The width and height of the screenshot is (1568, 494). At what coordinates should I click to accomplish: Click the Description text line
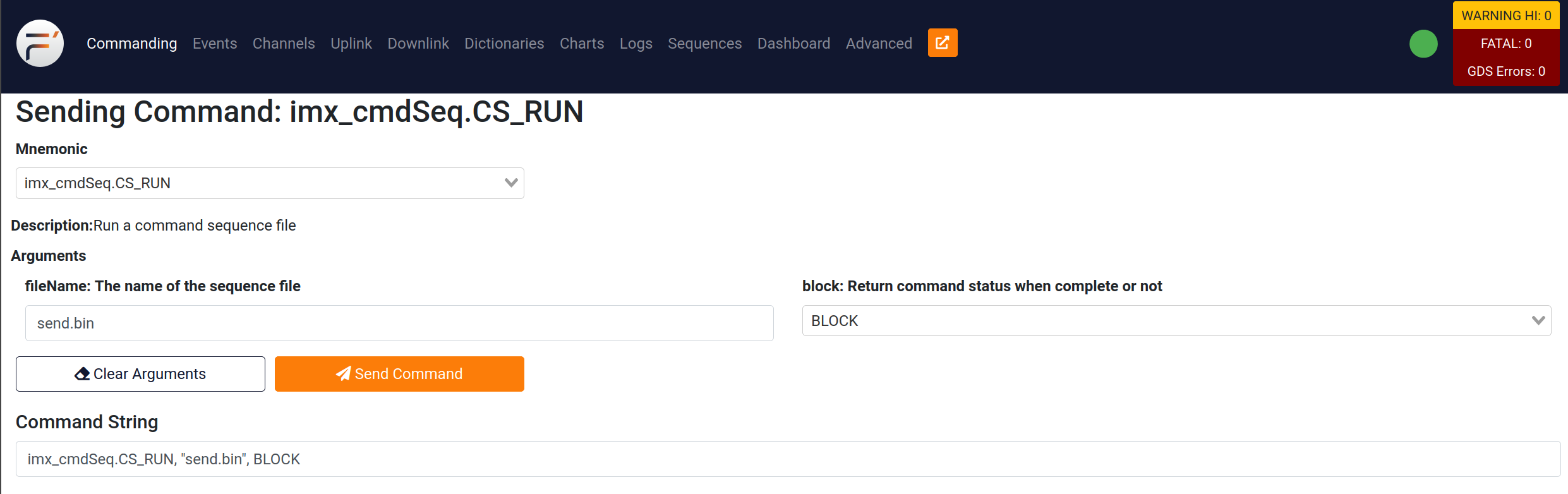(x=154, y=226)
